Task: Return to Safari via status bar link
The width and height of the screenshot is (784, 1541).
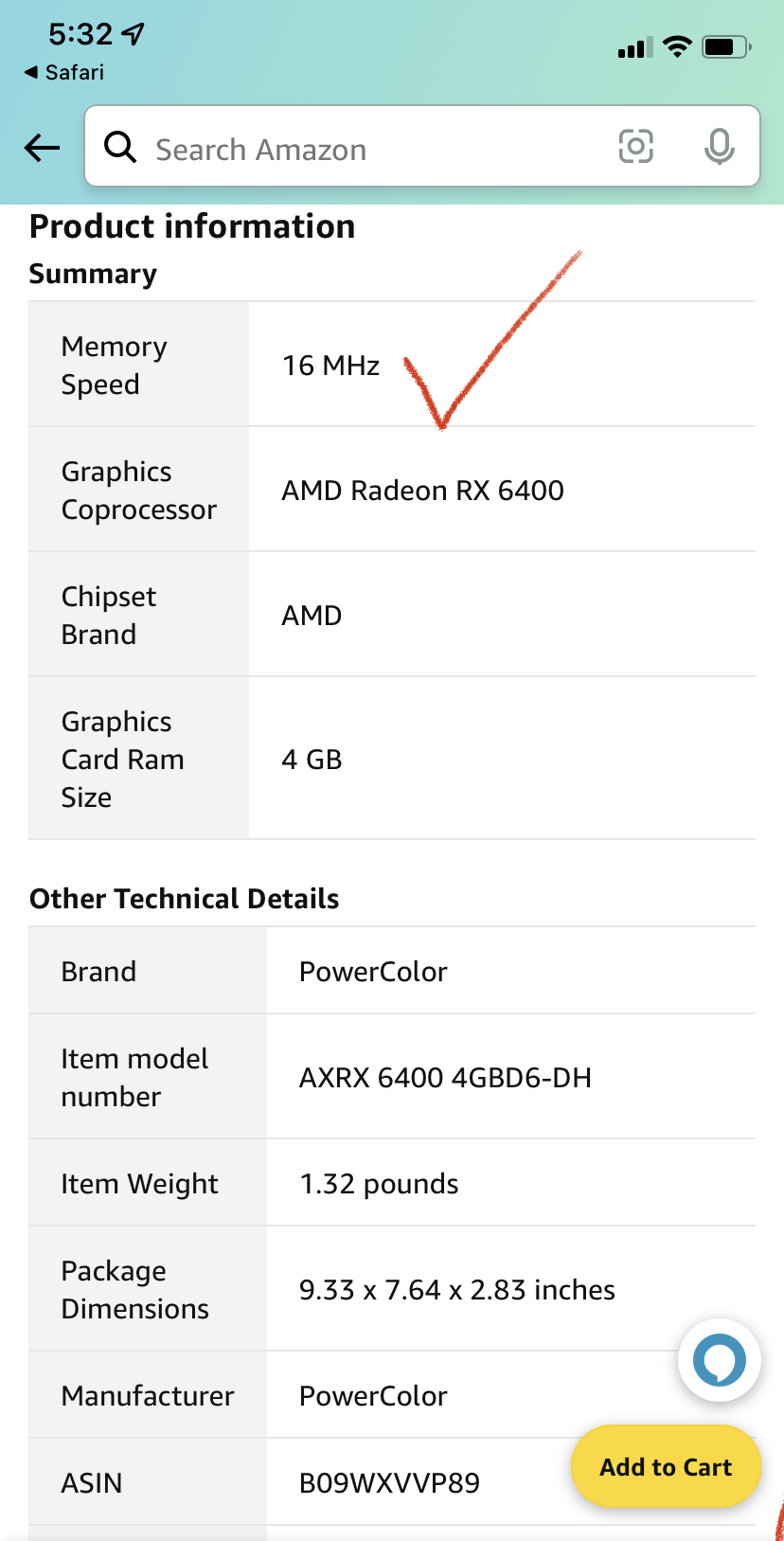Action: click(64, 73)
